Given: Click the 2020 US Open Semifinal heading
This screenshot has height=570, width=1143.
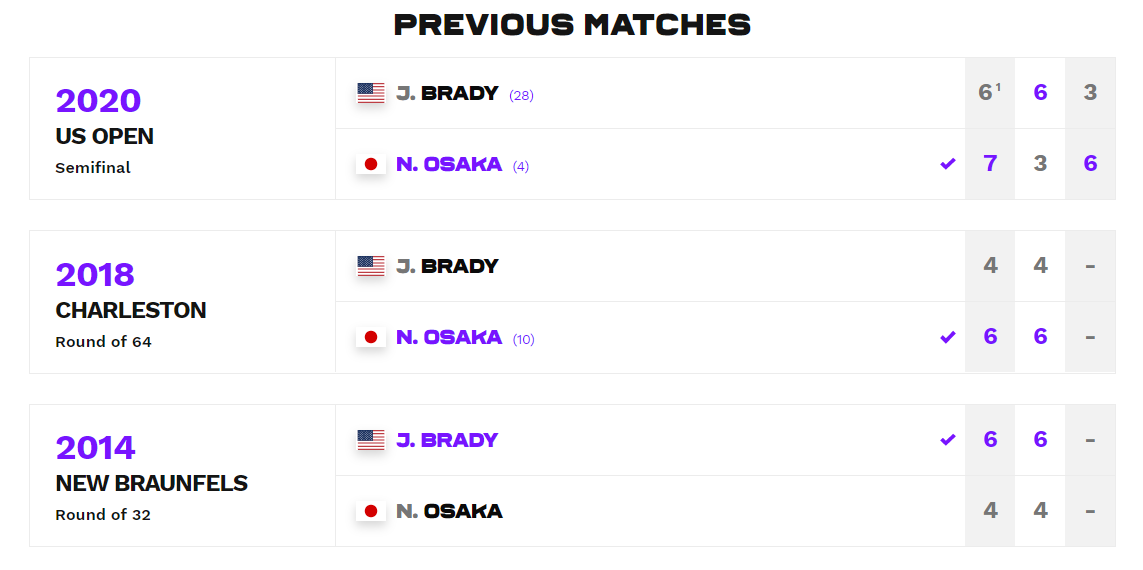Looking at the screenshot, I should pos(104,131).
